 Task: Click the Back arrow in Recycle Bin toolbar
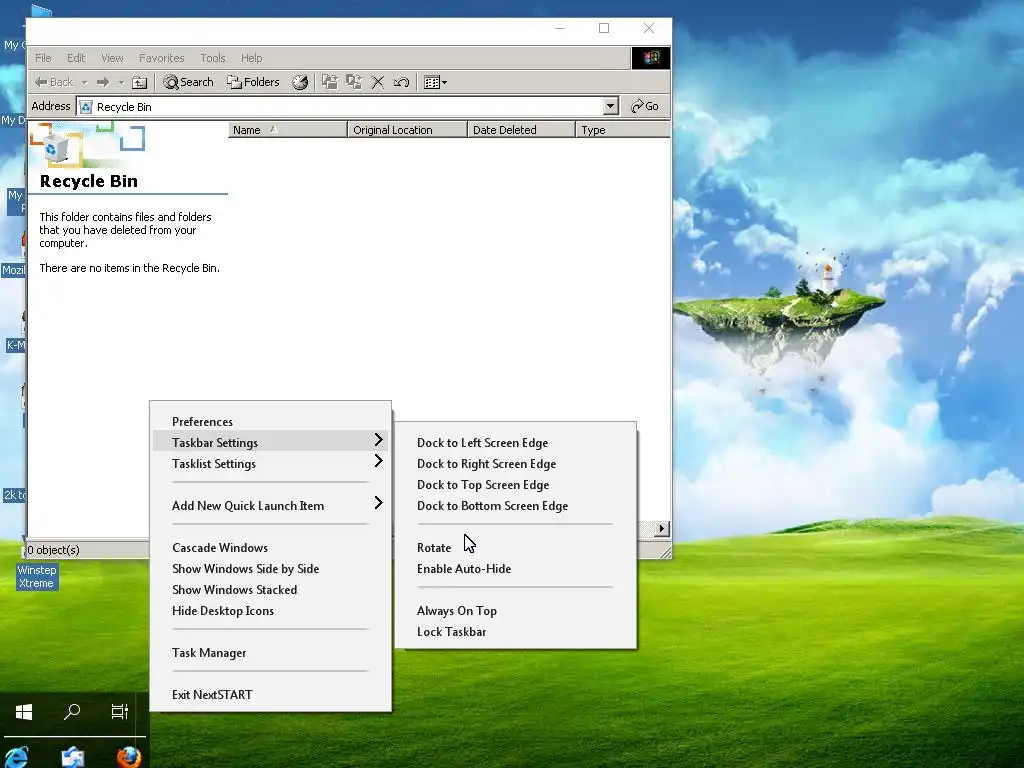(x=54, y=82)
